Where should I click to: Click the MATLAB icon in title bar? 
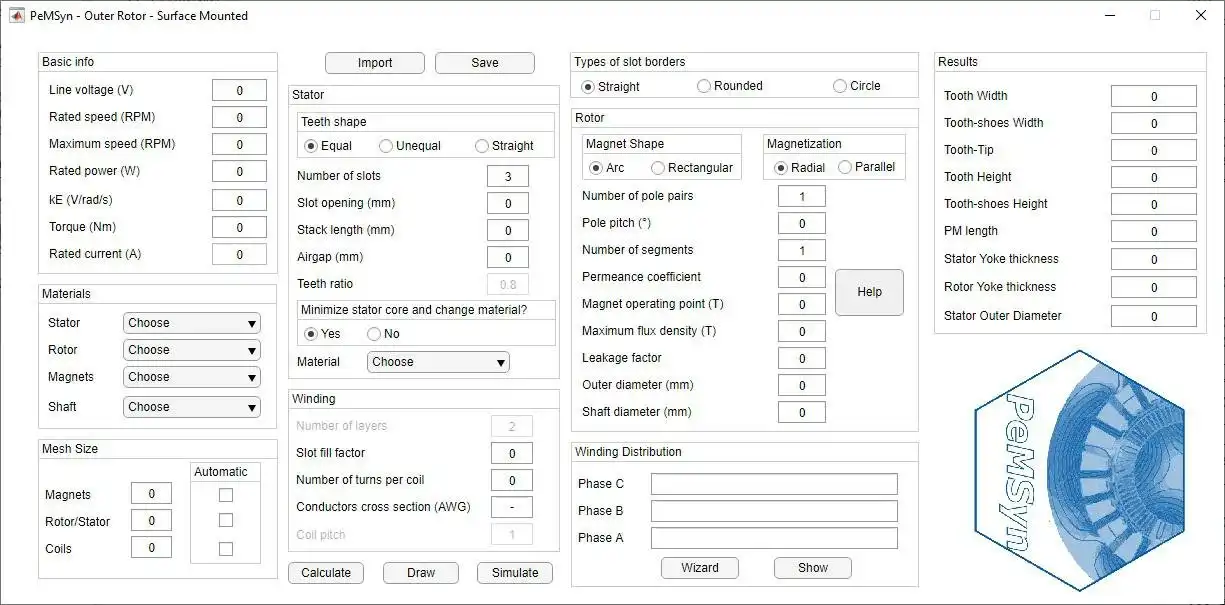coord(17,15)
